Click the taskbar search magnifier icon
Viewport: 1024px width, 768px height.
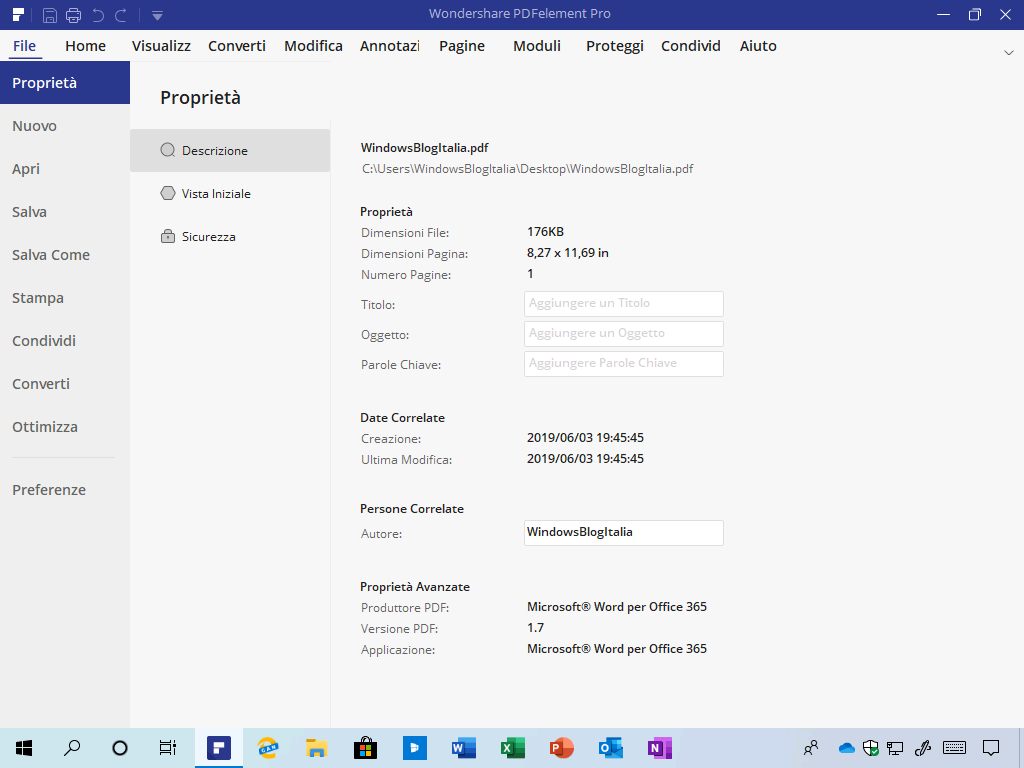click(x=72, y=748)
